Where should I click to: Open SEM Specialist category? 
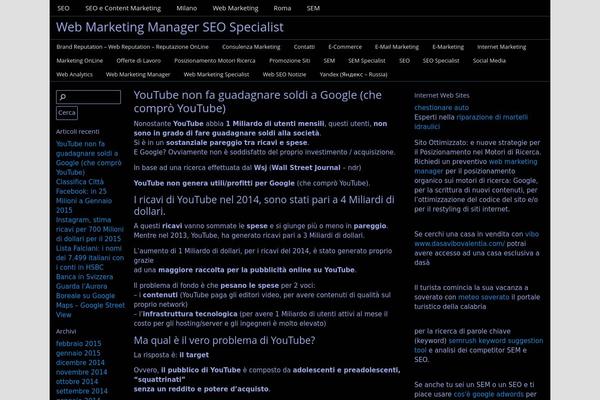[x=367, y=61]
